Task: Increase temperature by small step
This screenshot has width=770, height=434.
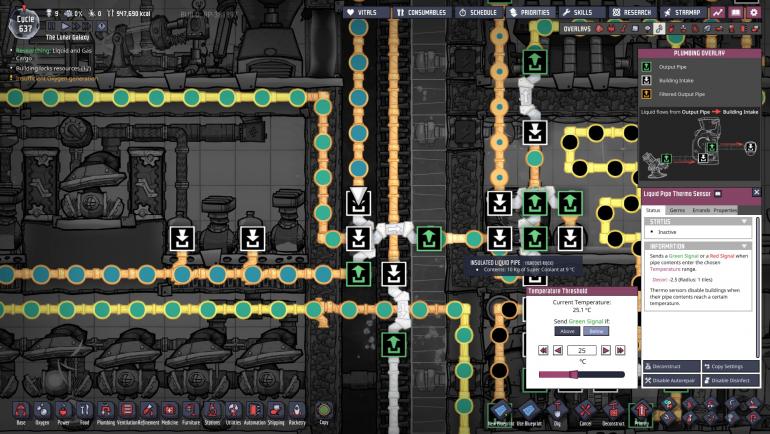Action: tap(606, 350)
